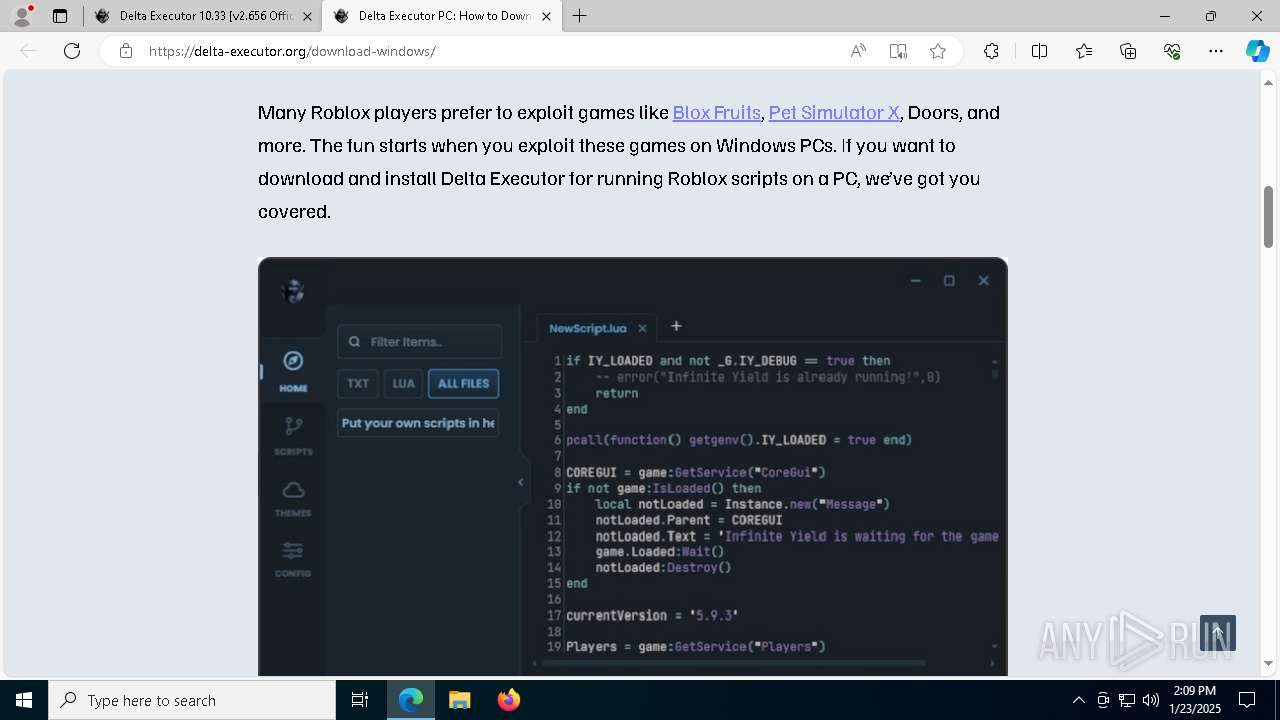Open Browser essentials
The height and width of the screenshot is (720, 1280).
click(x=1172, y=51)
